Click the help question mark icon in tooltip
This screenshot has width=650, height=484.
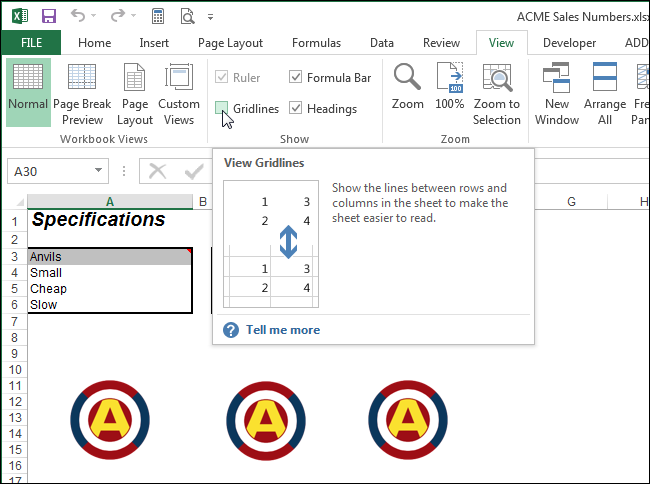[x=231, y=330]
